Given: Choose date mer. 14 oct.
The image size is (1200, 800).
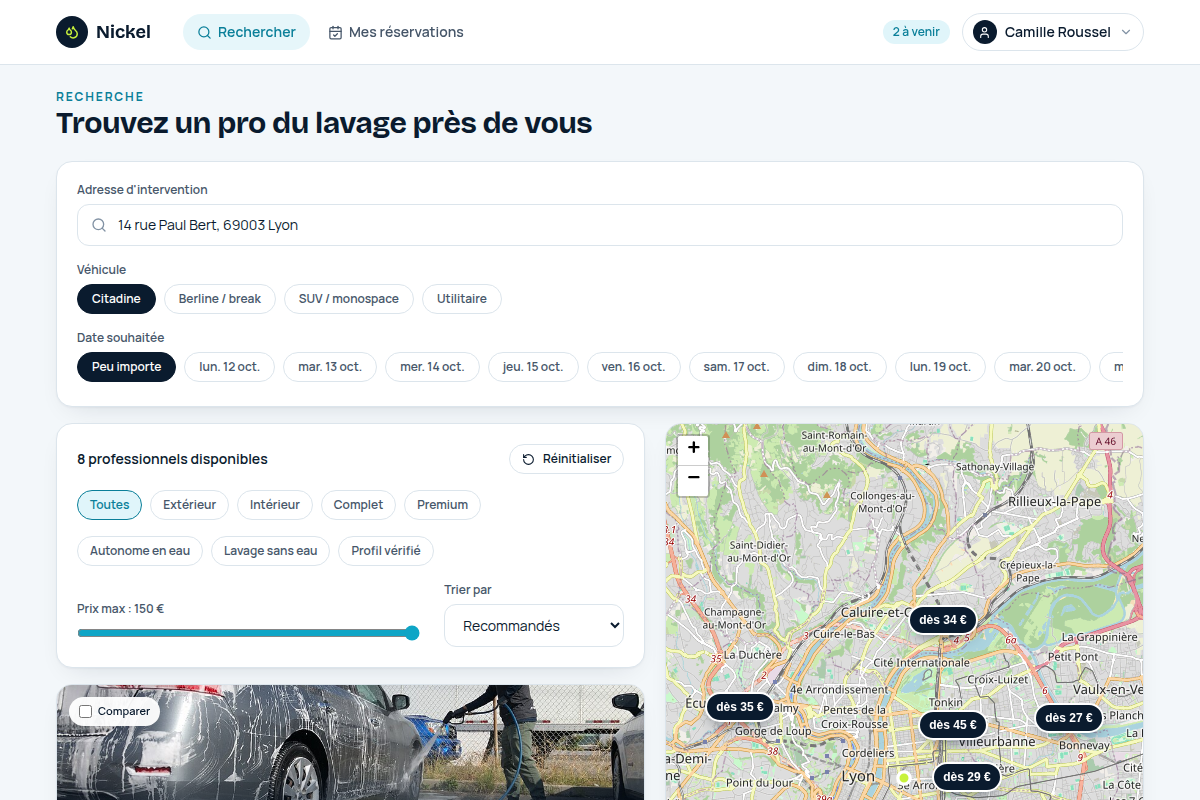Looking at the screenshot, I should click(x=432, y=367).
